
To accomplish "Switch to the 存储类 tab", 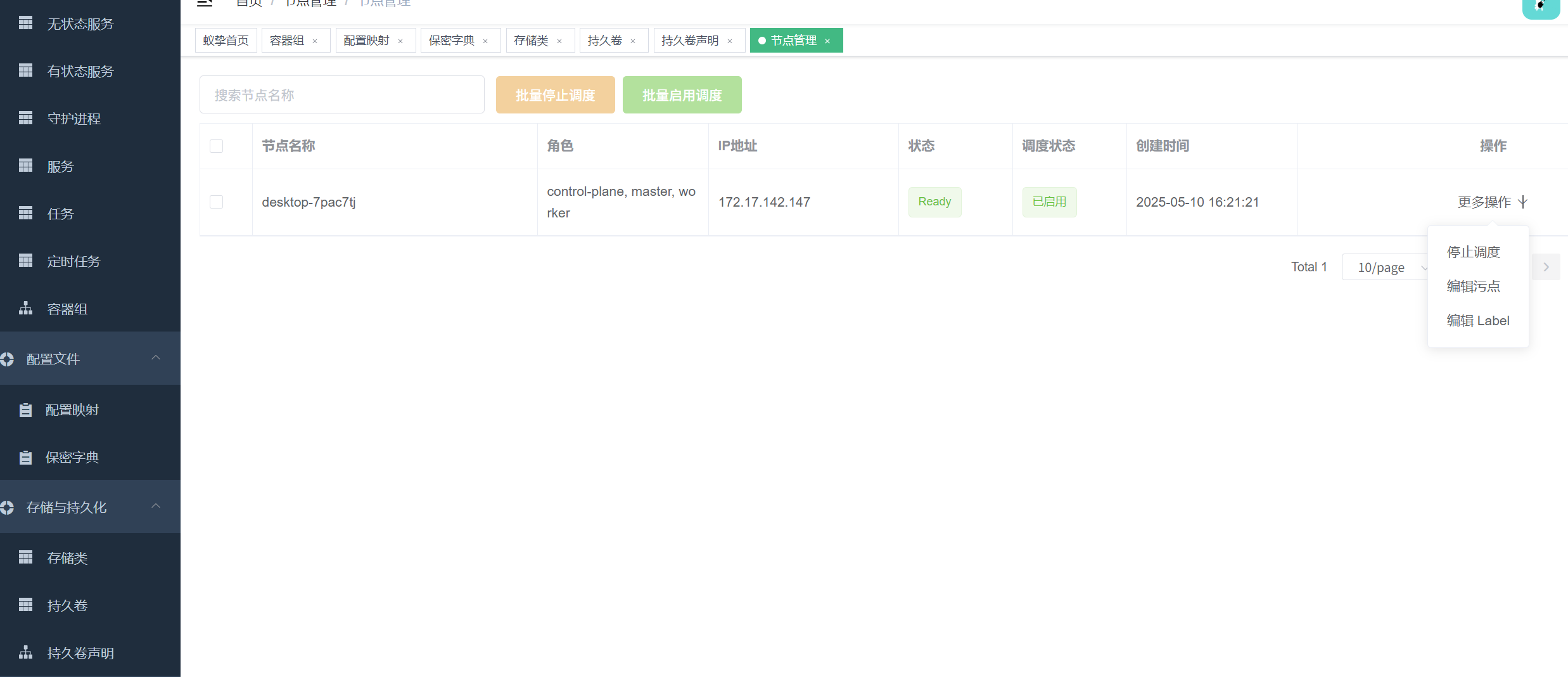I will (x=531, y=41).
